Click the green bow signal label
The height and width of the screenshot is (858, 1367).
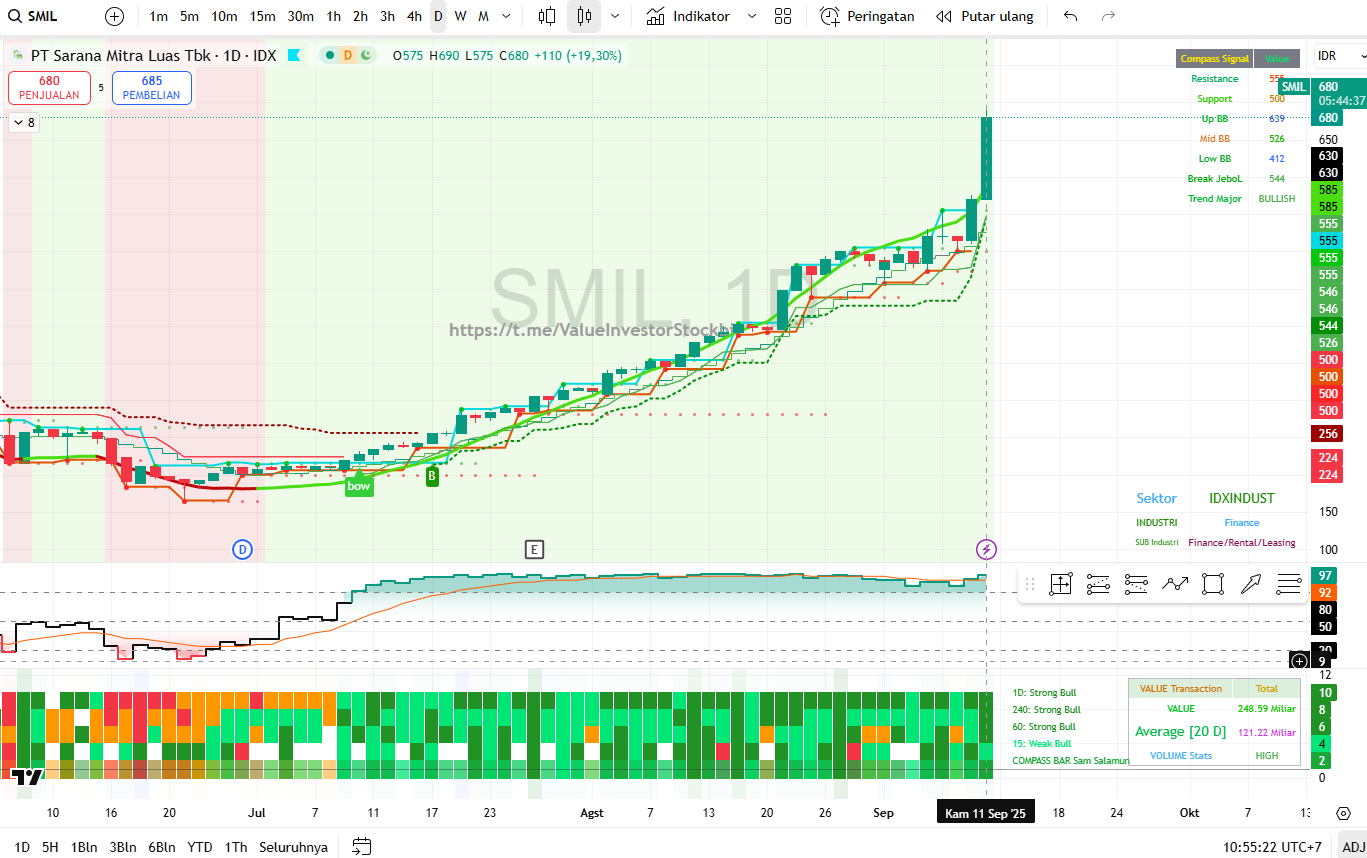[359, 486]
